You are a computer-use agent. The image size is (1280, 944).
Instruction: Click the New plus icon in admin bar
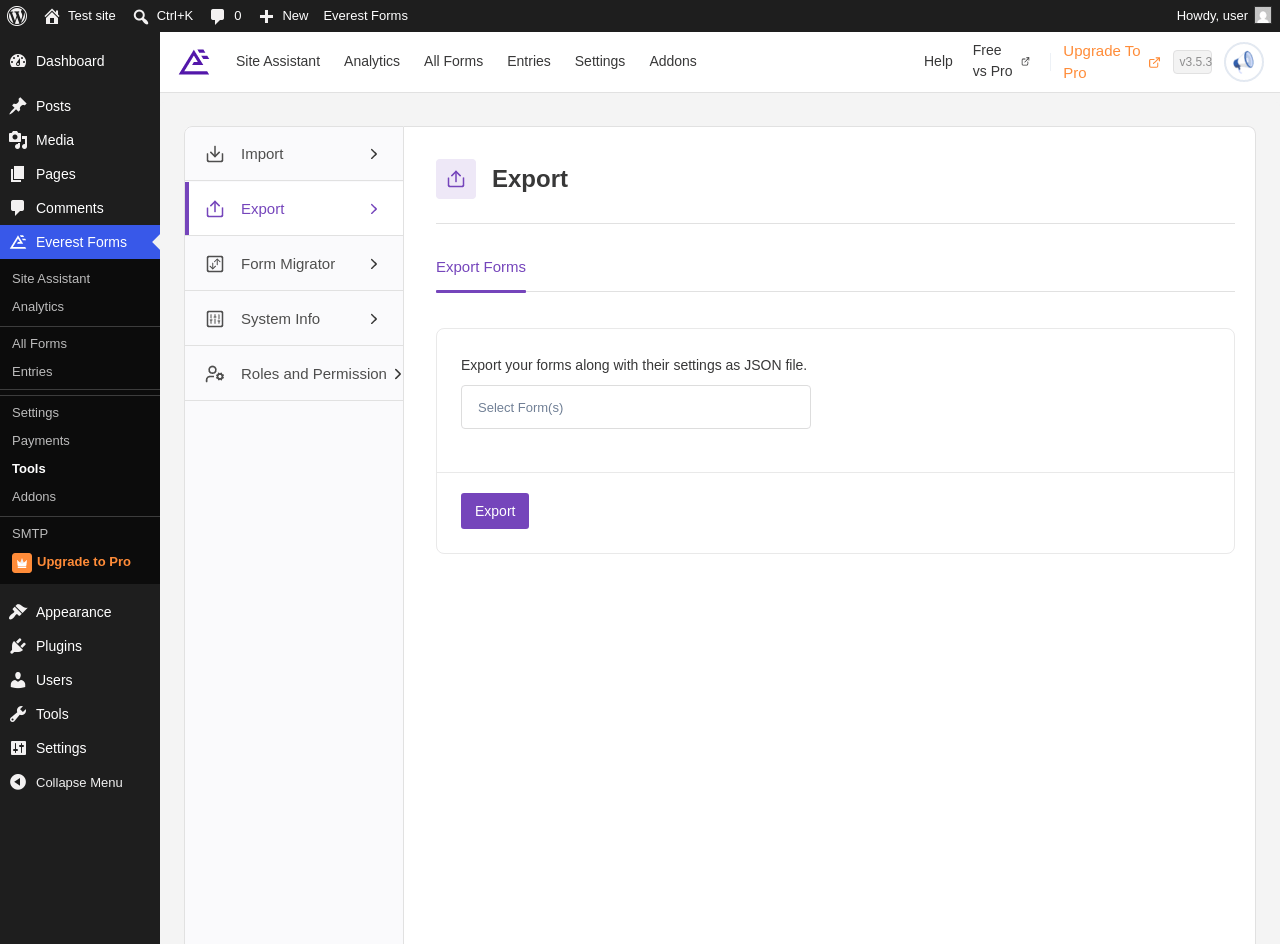tap(266, 16)
